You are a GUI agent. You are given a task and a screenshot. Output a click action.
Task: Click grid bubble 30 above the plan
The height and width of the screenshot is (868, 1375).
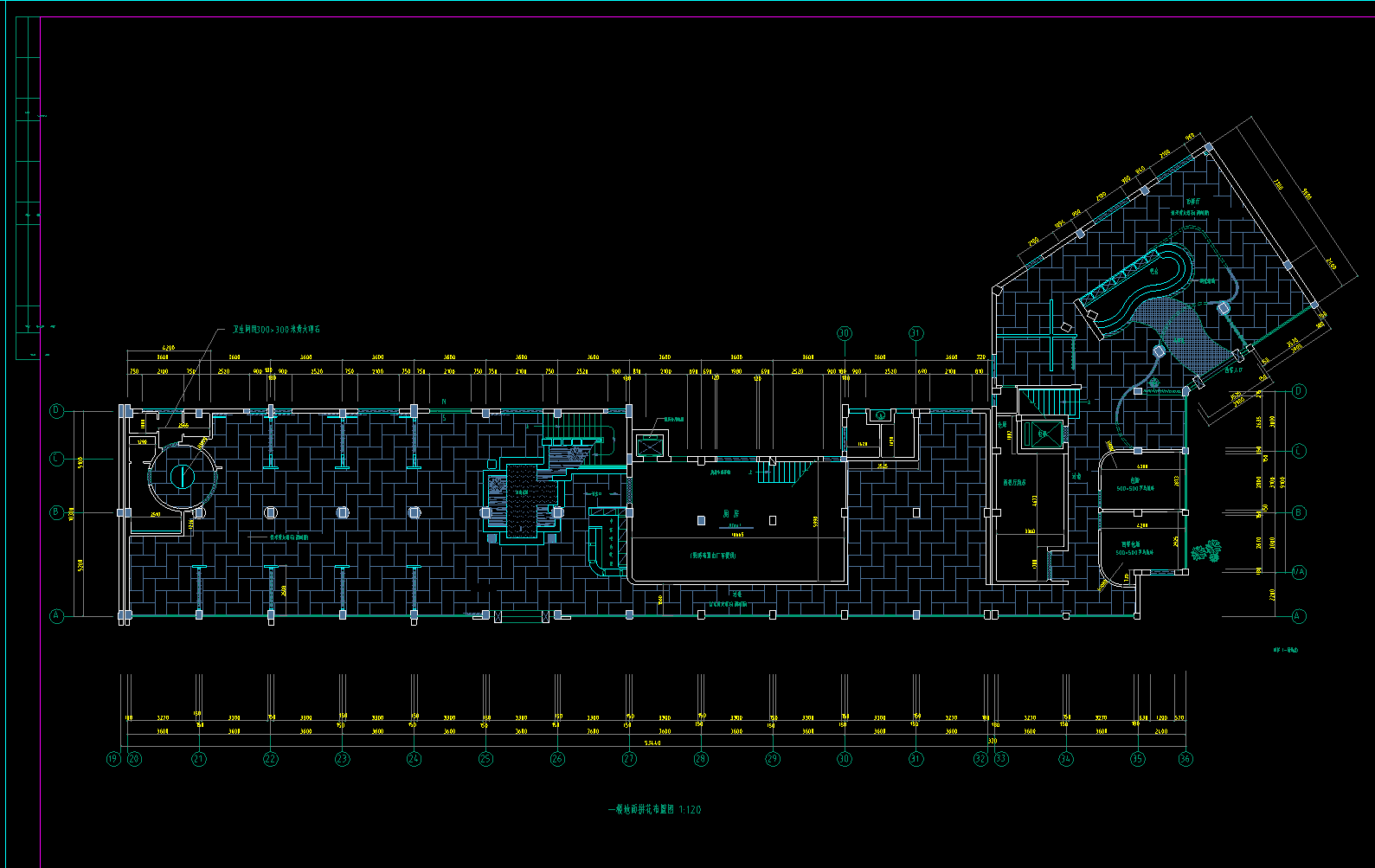pyautogui.click(x=844, y=333)
